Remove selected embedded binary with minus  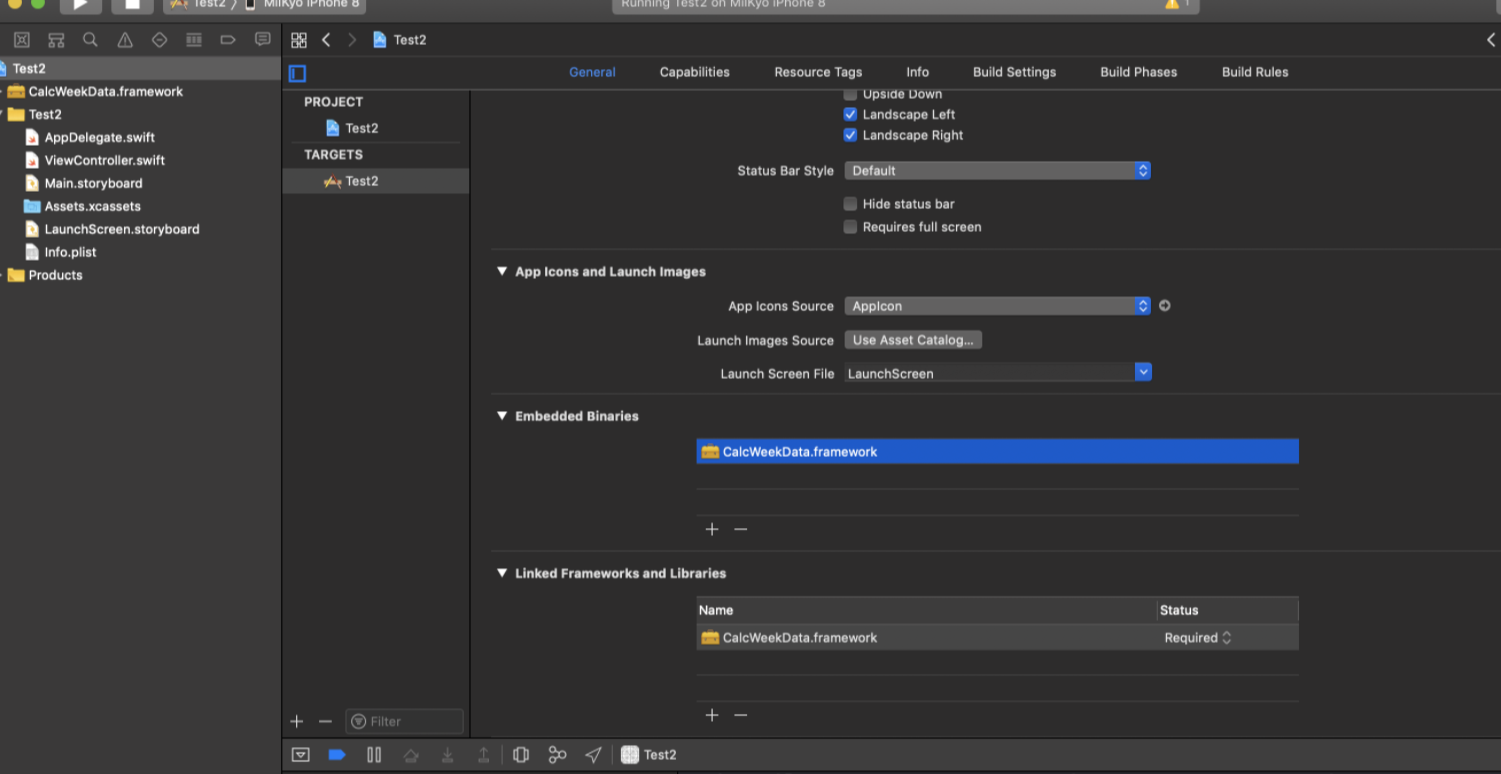[741, 529]
